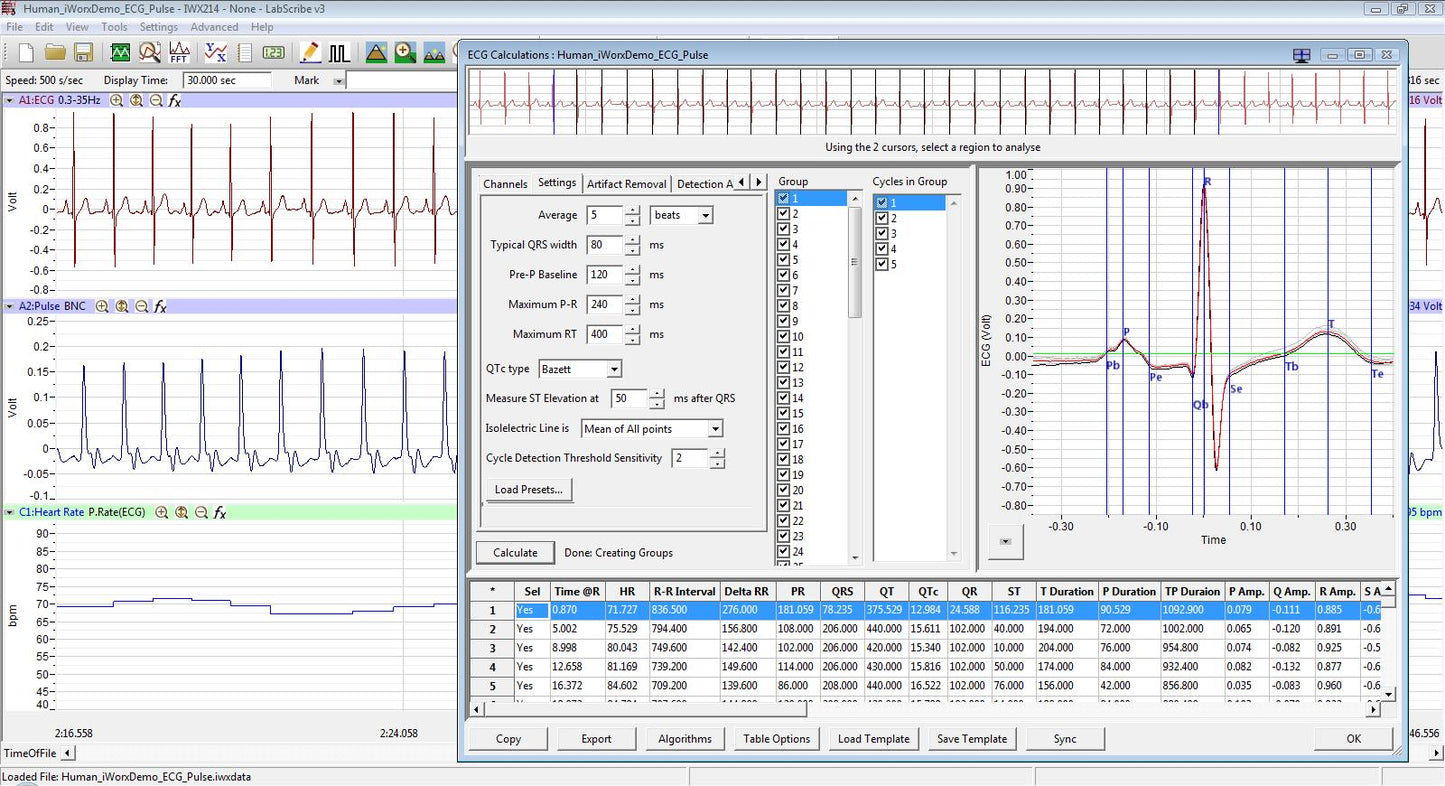Click the Calculate button

[x=514, y=552]
